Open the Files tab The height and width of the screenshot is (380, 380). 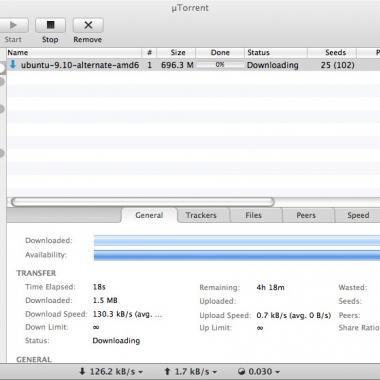tap(253, 215)
